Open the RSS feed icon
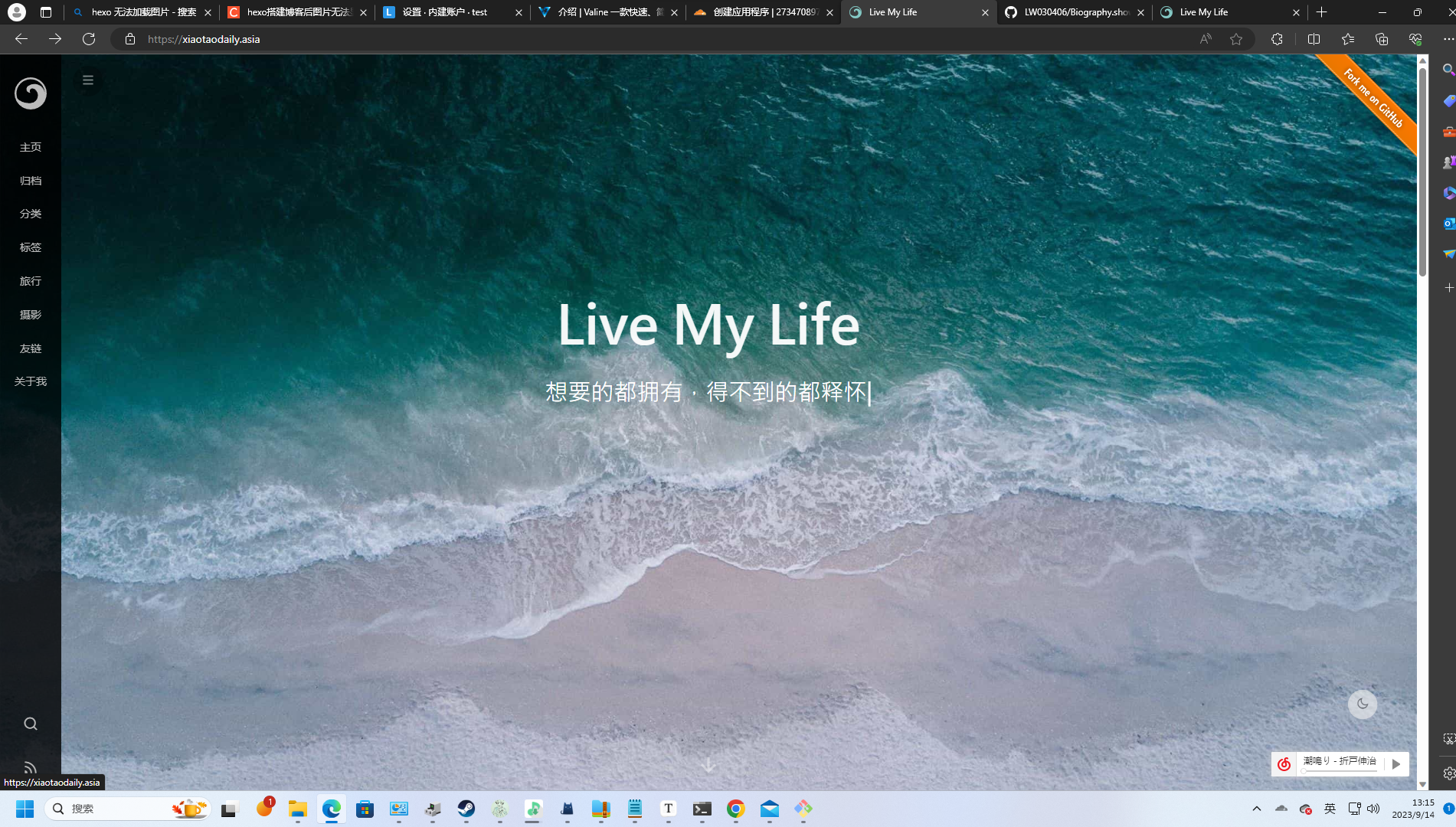The image size is (1456, 827). (31, 767)
